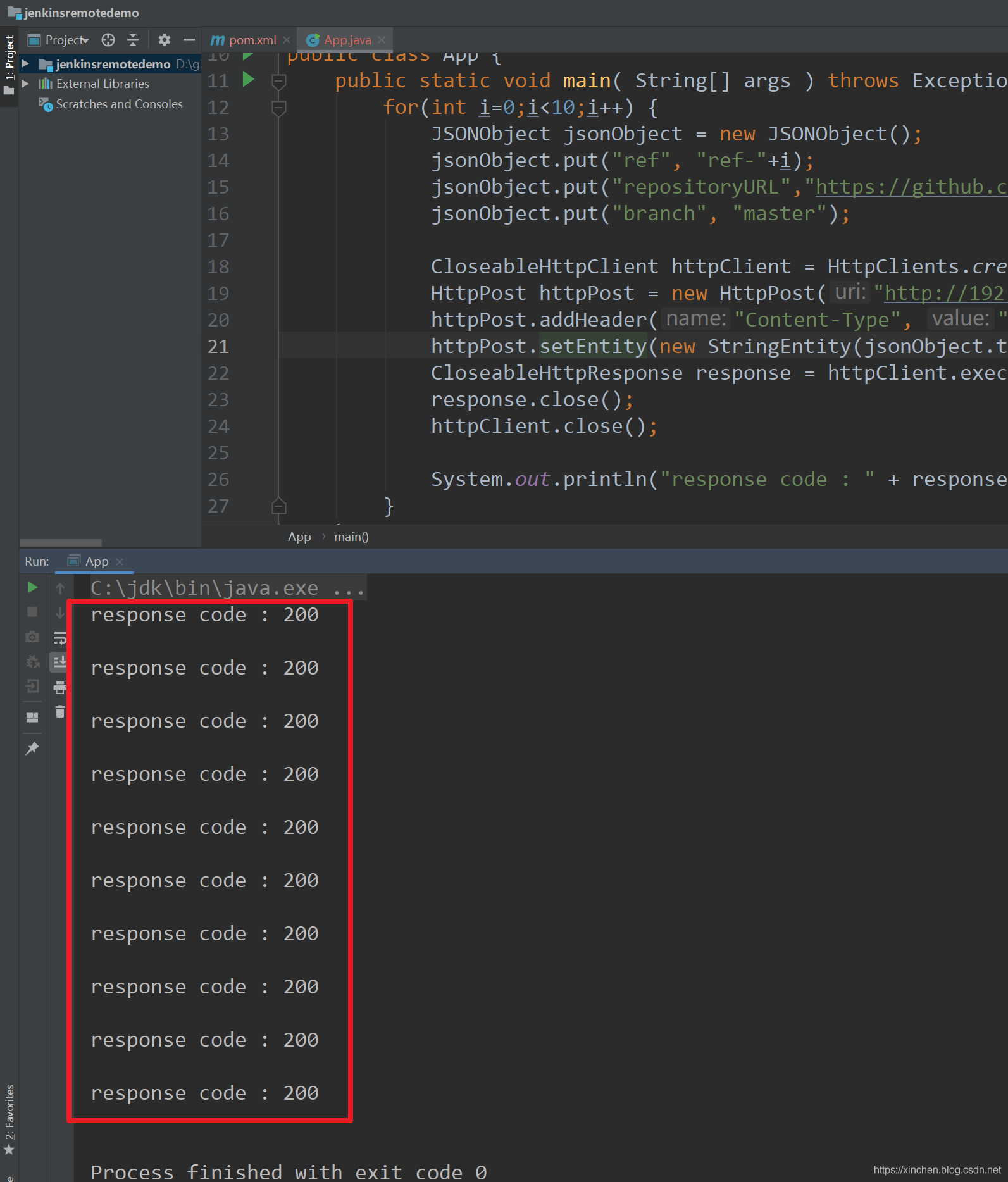The image size is (1008, 1182).
Task: Toggle scroll to end of console
Action: pos(60,662)
